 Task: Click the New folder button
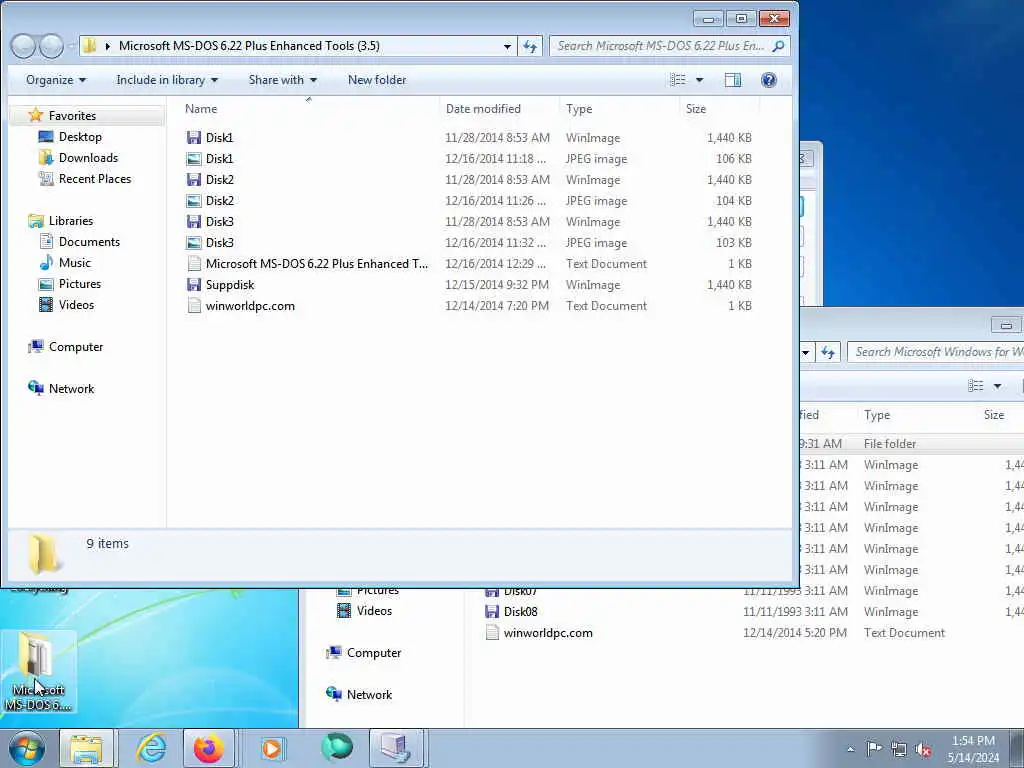(x=377, y=80)
